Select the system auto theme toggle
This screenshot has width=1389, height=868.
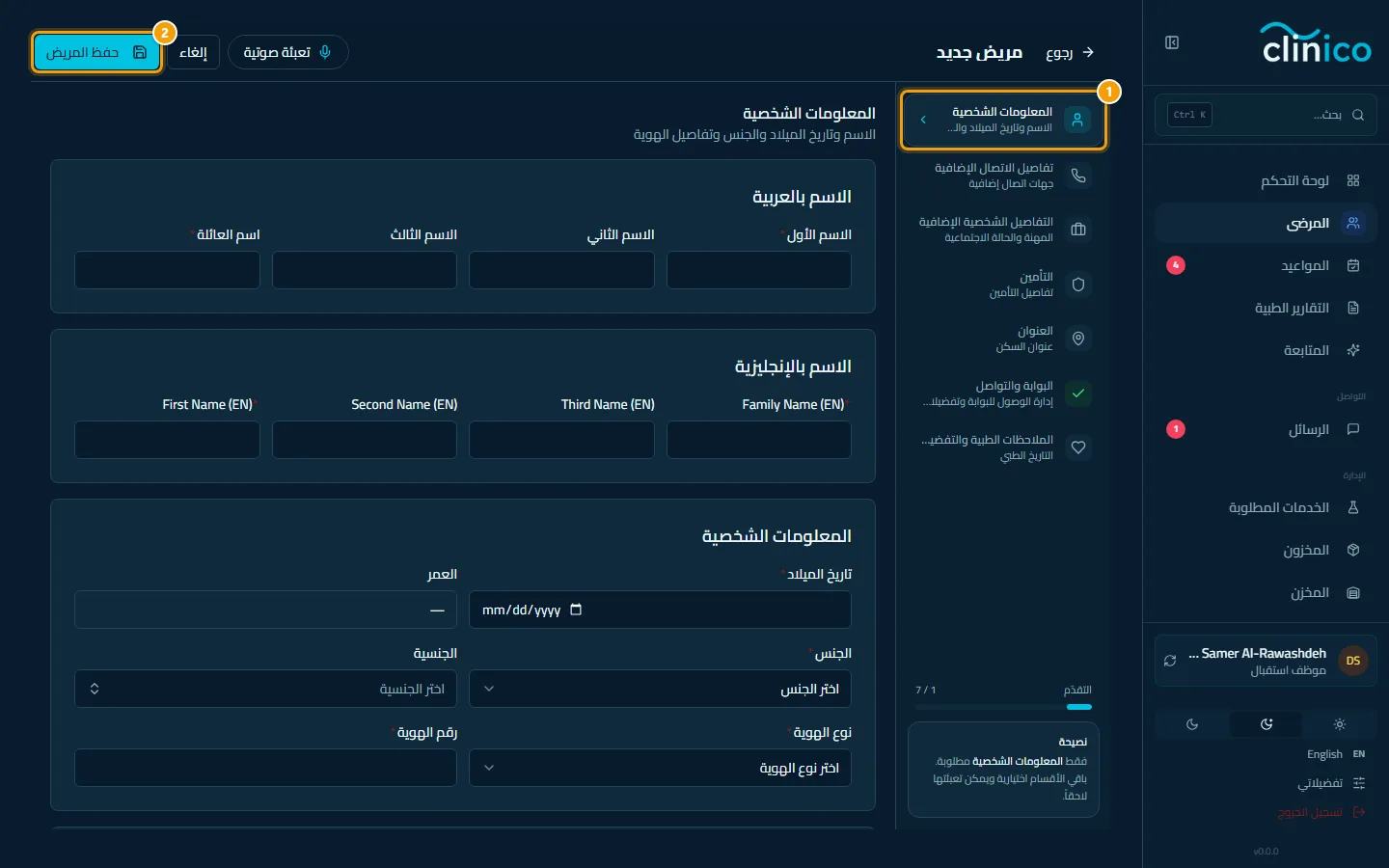click(1266, 724)
